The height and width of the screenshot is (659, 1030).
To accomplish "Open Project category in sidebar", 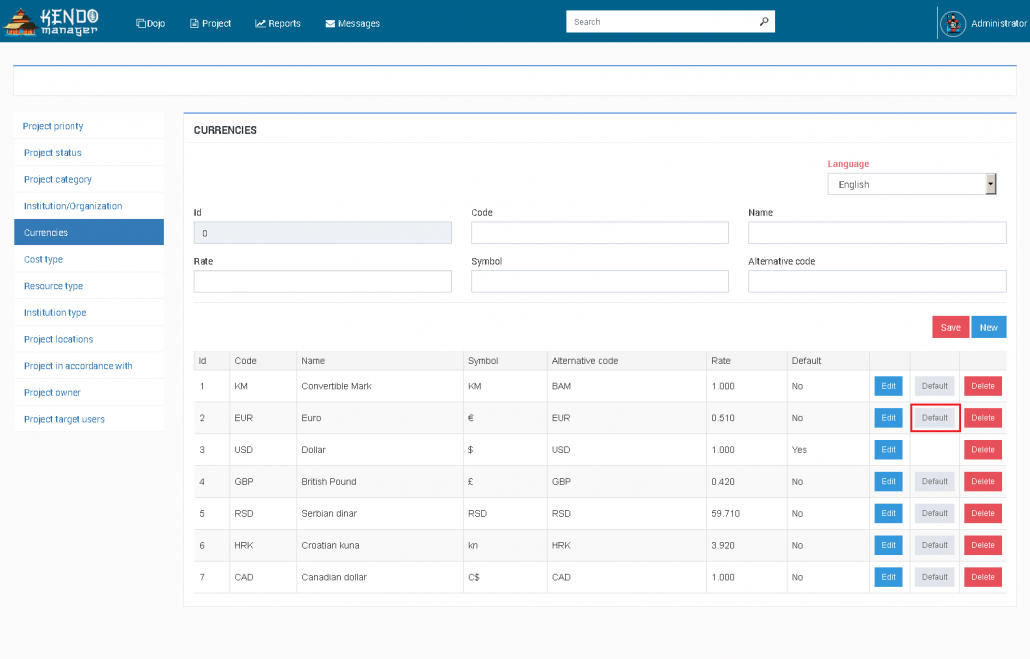I will pos(89,179).
